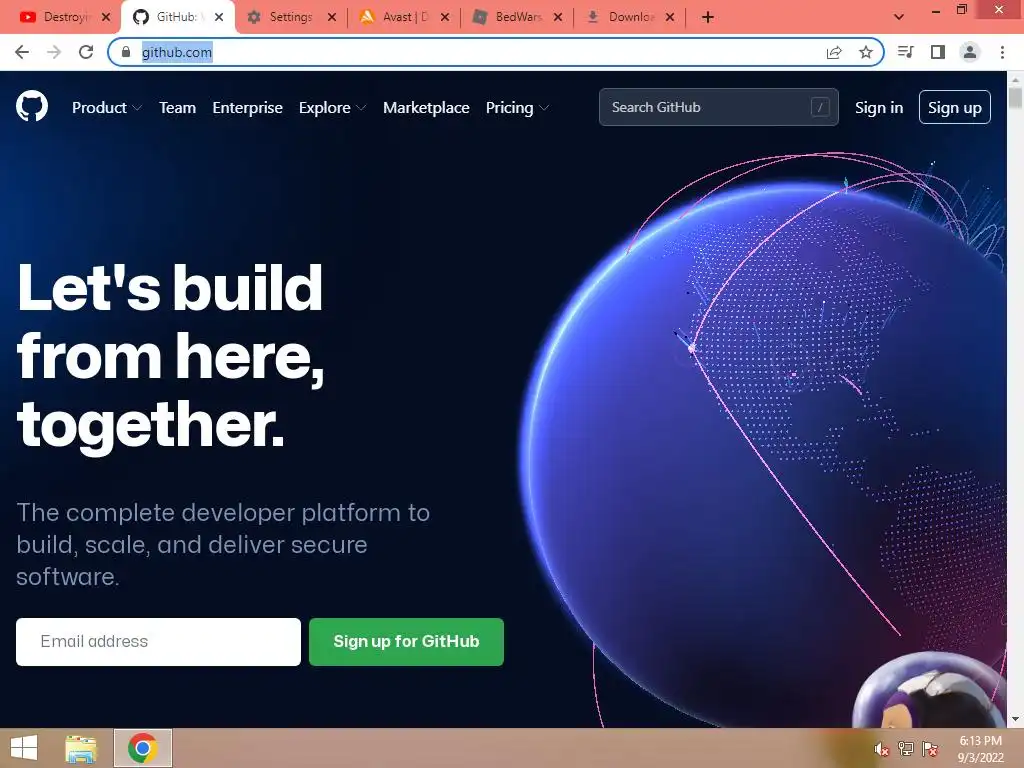Image resolution: width=1024 pixels, height=768 pixels.
Task: Click the Sign up button in header
Action: [x=955, y=107]
